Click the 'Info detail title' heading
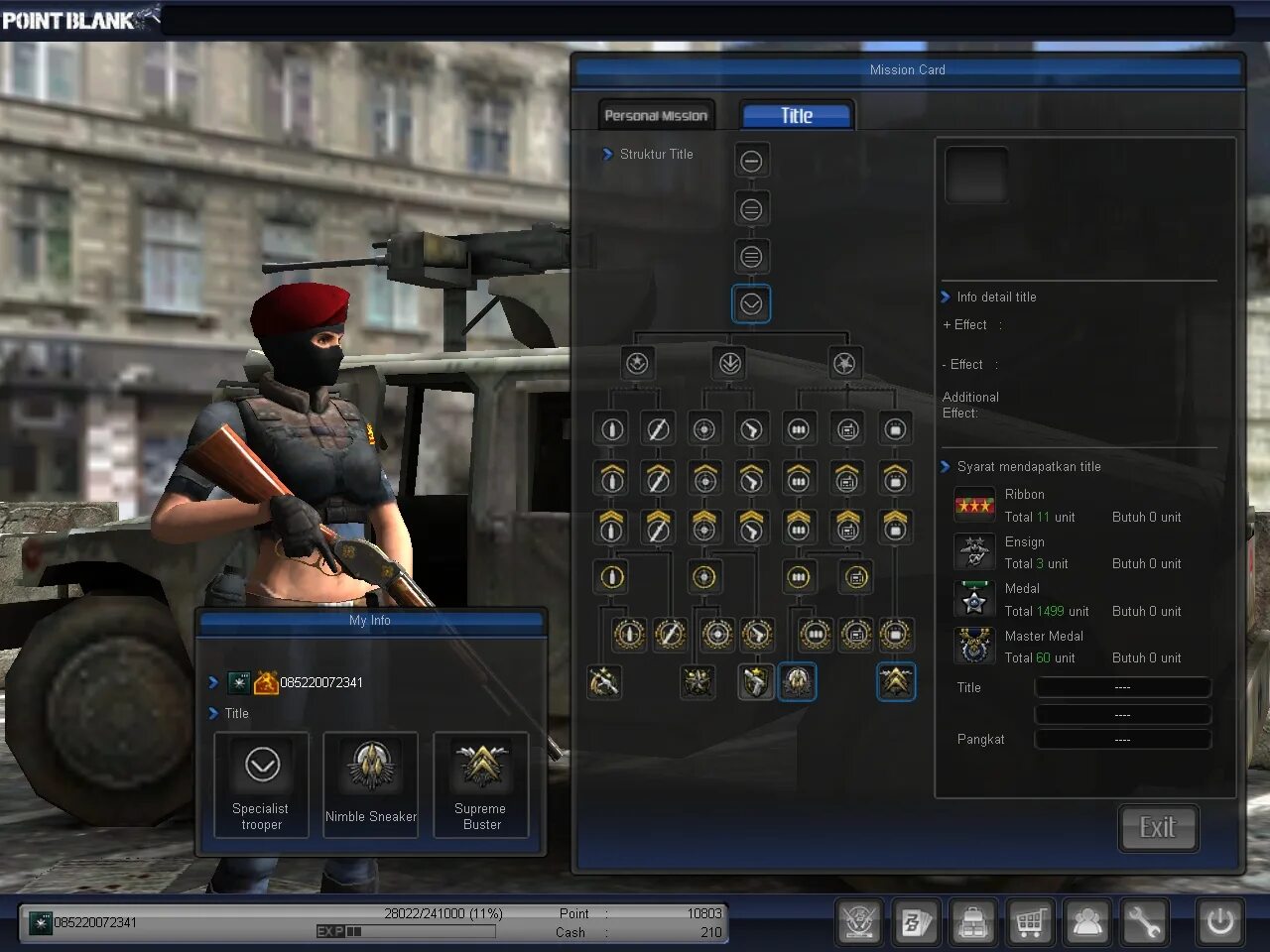This screenshot has height=952, width=1270. point(996,297)
